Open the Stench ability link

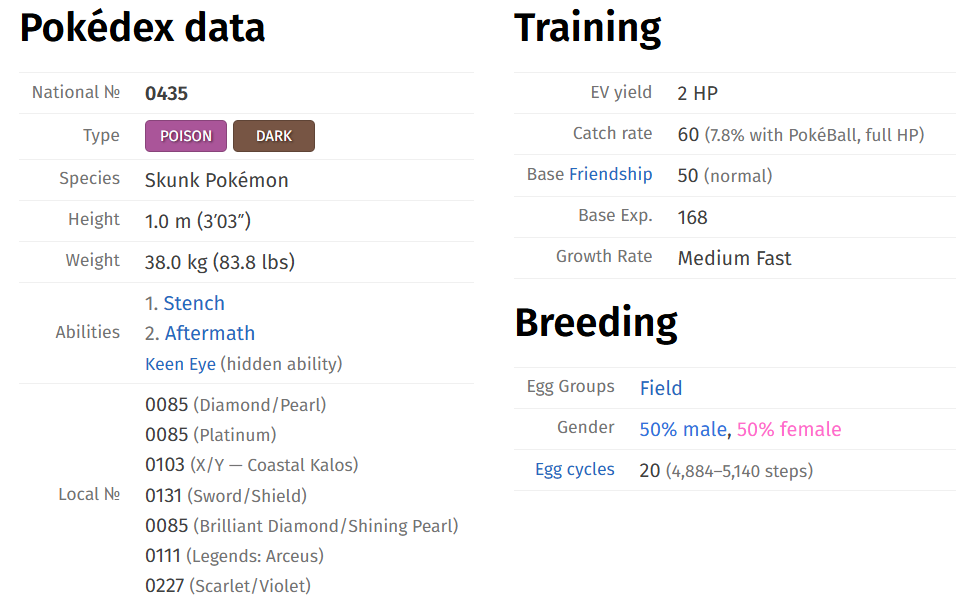[194, 303]
